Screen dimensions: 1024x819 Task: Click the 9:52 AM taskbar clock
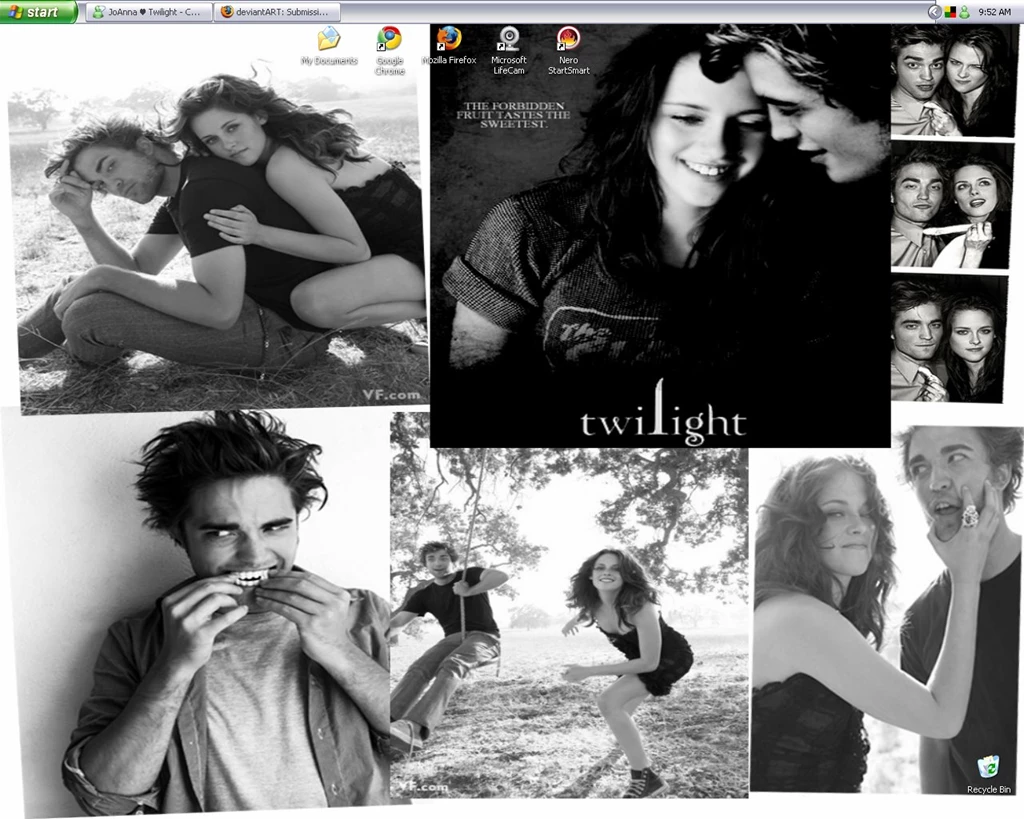coord(994,12)
